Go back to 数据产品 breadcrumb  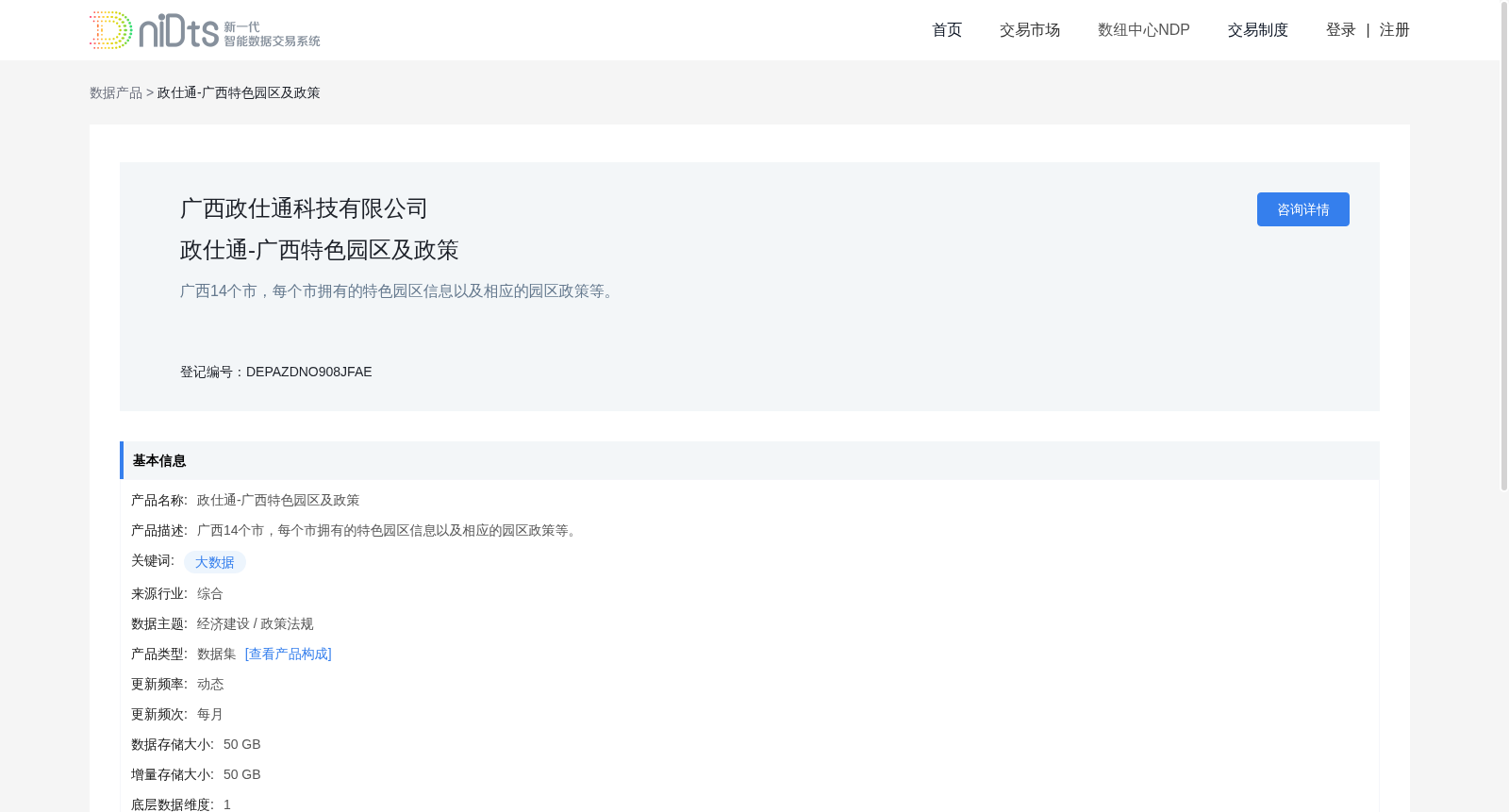click(x=116, y=92)
